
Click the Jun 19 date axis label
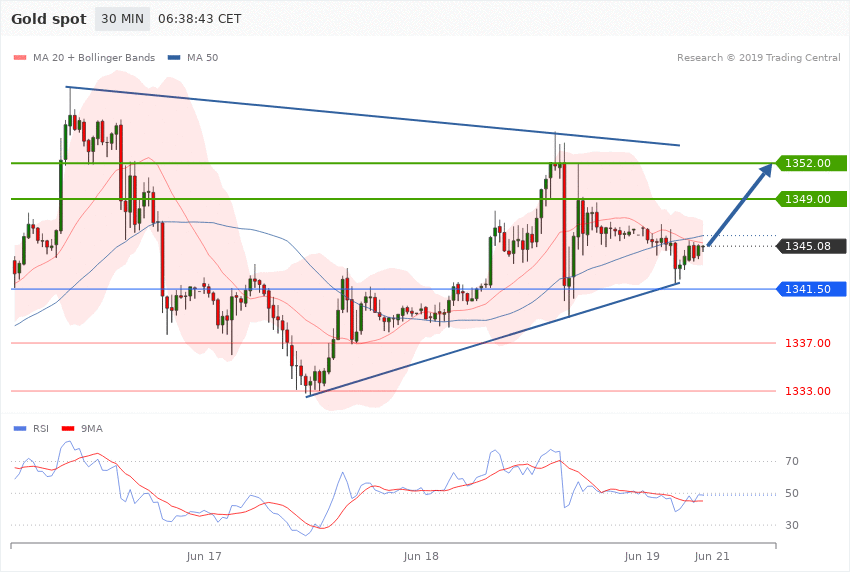pos(642,556)
